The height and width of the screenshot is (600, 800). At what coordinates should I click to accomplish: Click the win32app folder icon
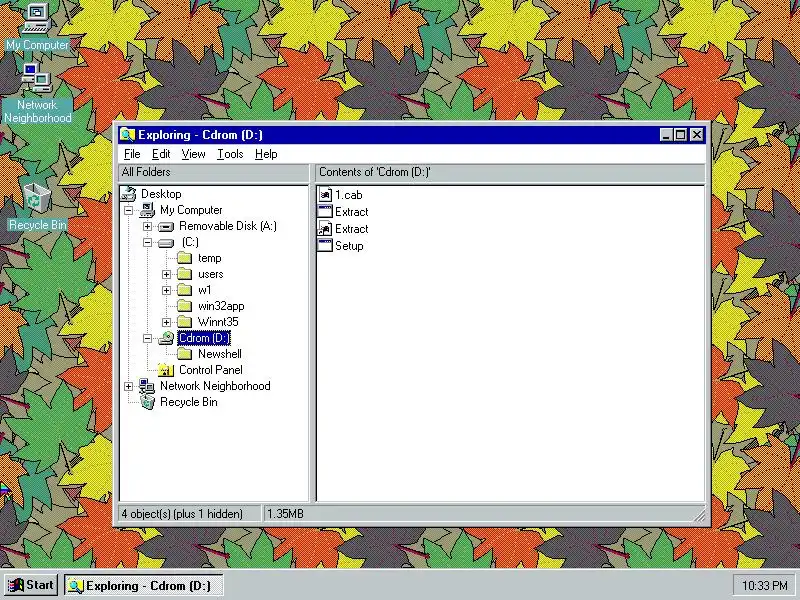coord(185,306)
